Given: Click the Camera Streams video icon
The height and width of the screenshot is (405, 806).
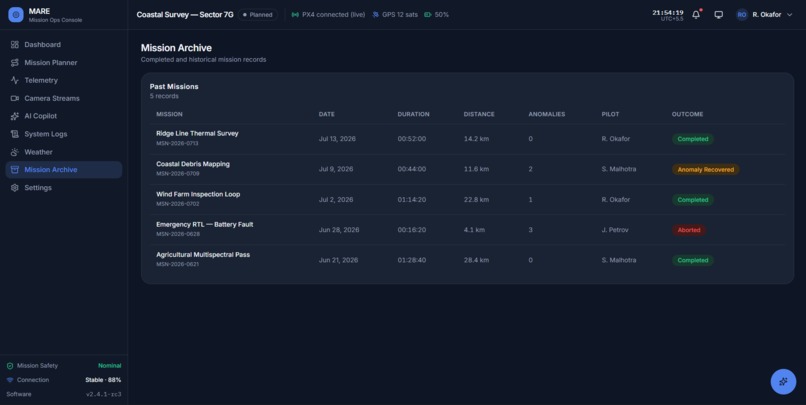Looking at the screenshot, I should (x=14, y=98).
